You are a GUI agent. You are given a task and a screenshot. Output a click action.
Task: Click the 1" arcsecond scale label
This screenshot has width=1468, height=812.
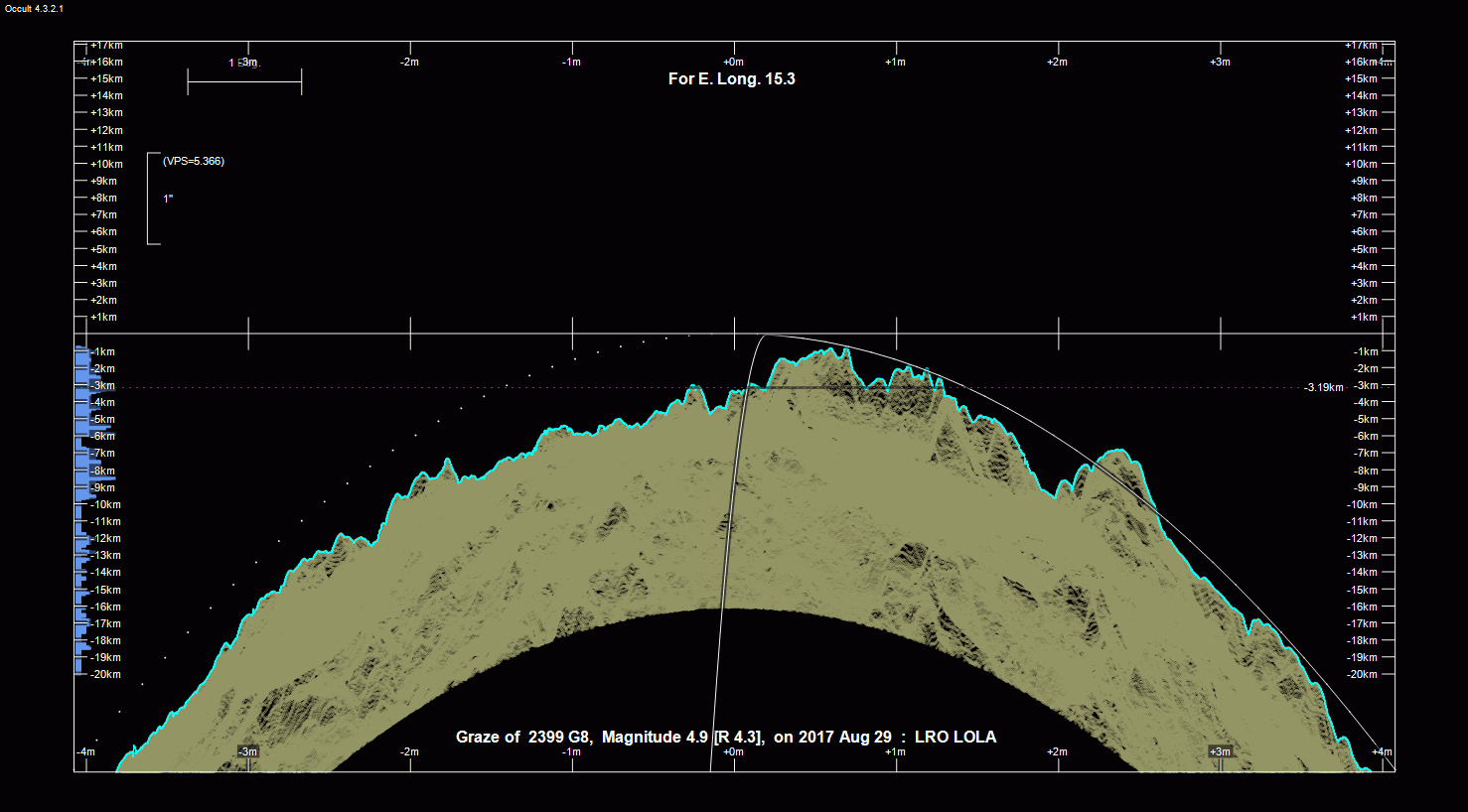pyautogui.click(x=168, y=199)
